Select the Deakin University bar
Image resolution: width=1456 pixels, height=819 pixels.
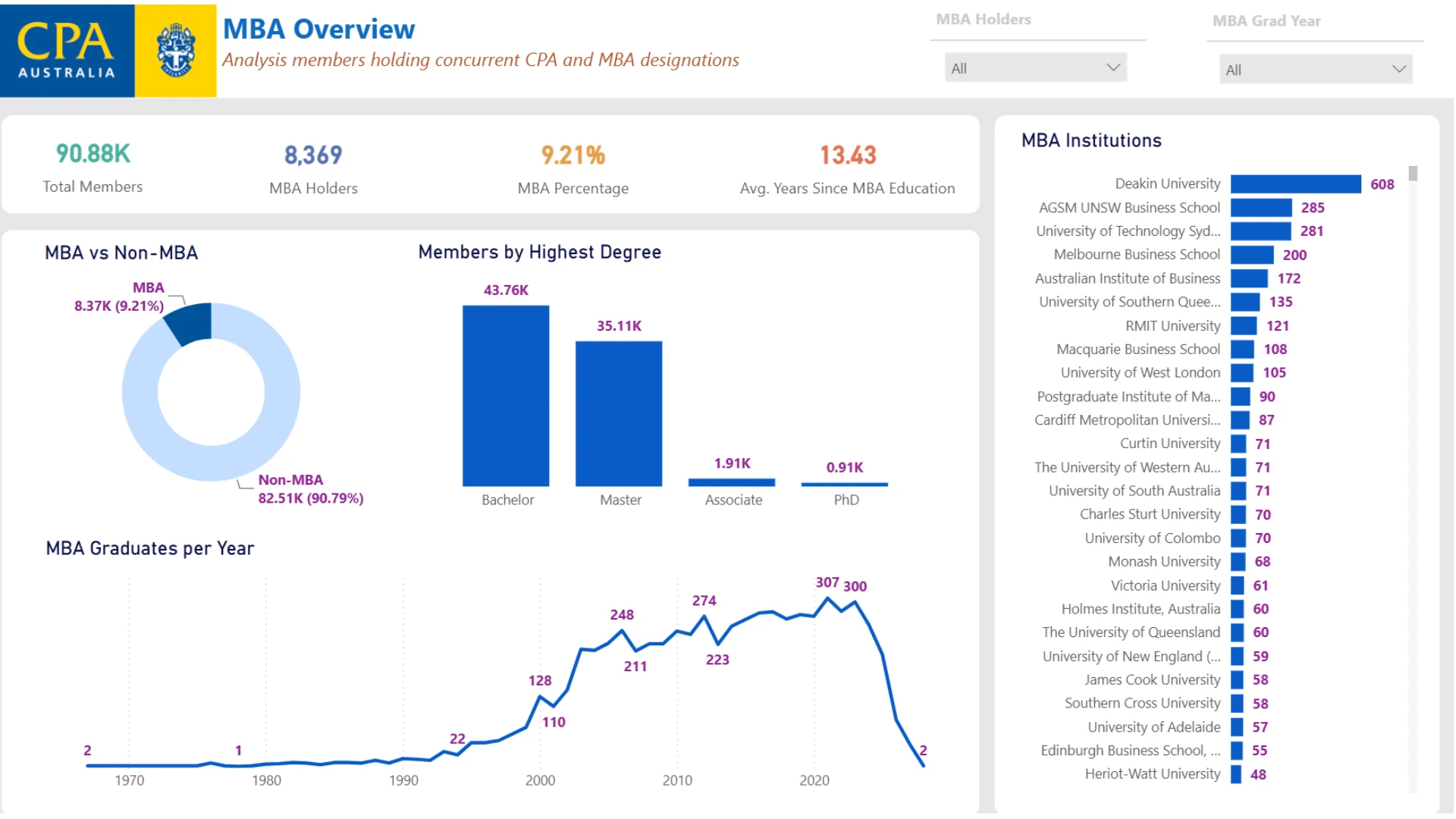click(x=1295, y=184)
